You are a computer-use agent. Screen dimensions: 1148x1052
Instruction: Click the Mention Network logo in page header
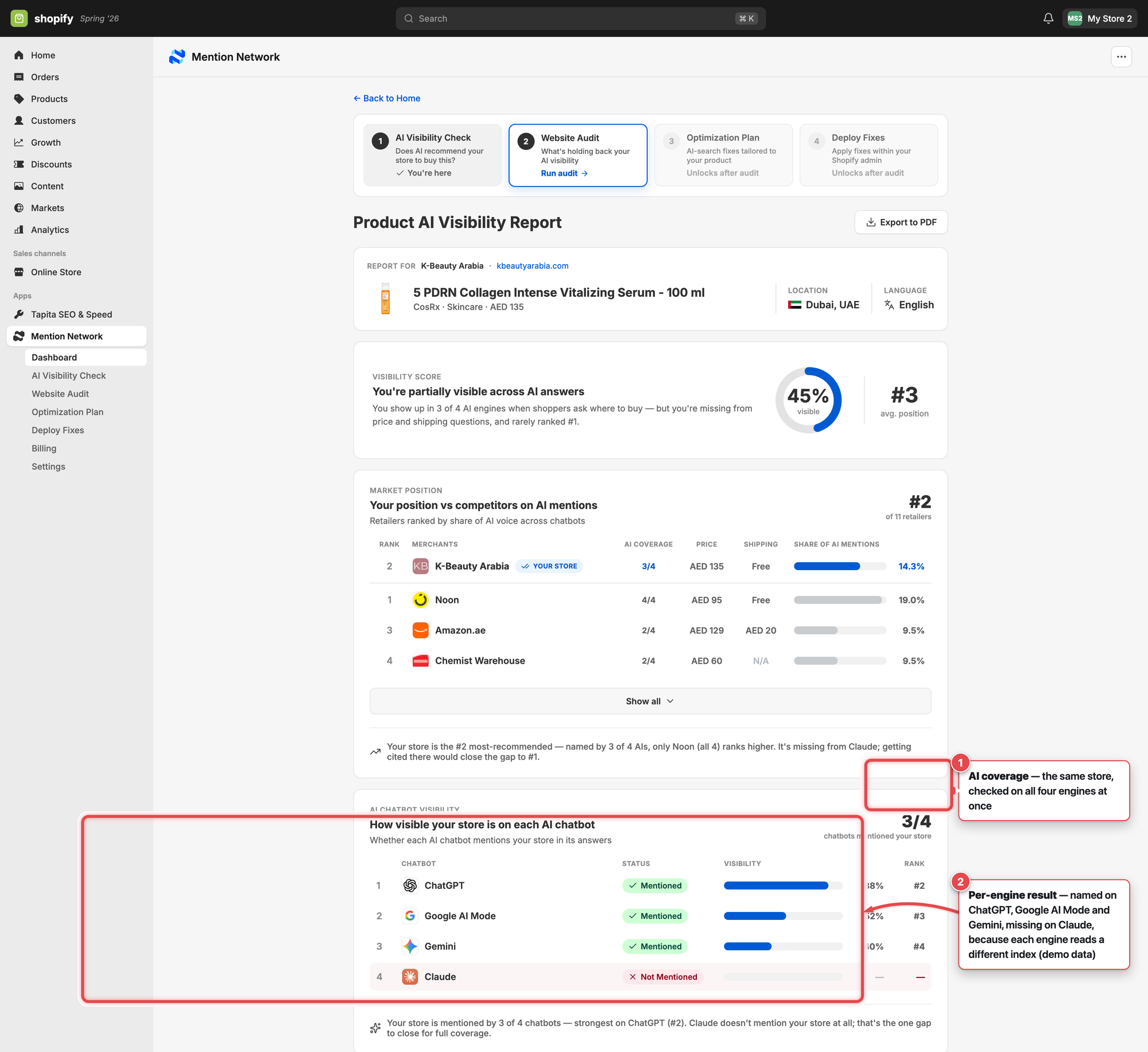[x=177, y=57]
